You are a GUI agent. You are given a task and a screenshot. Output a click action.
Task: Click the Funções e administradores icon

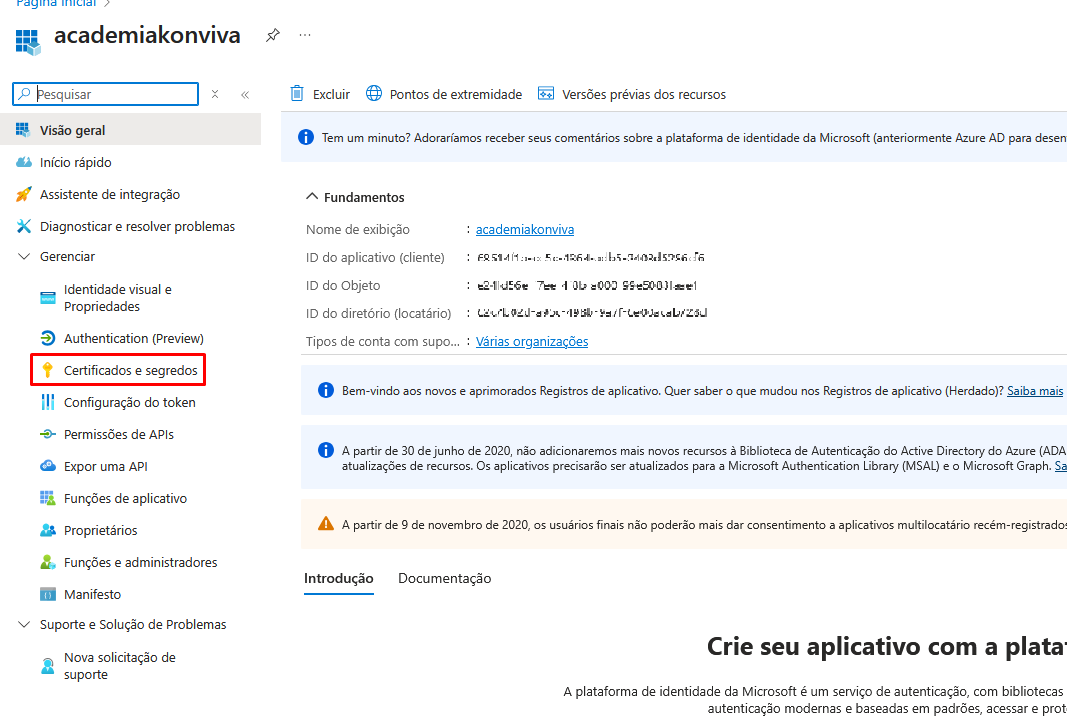click(48, 562)
